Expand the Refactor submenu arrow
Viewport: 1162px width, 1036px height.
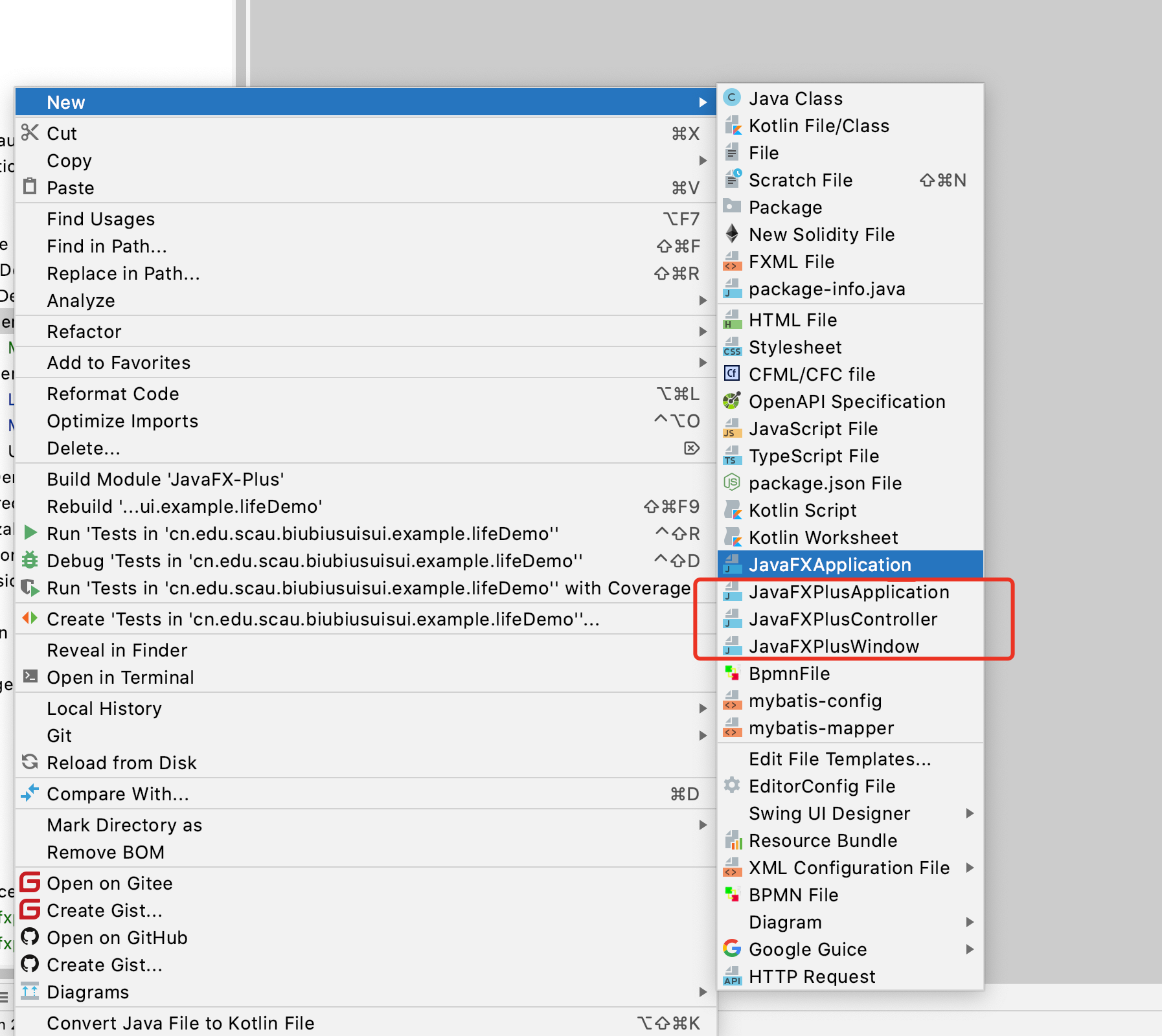[703, 332]
